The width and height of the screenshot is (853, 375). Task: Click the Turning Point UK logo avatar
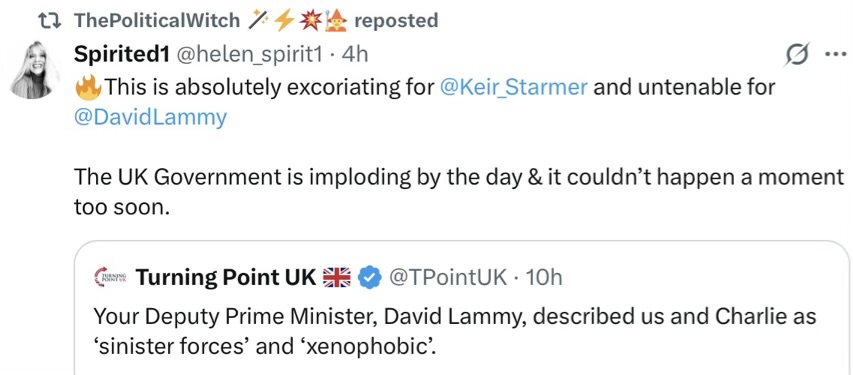coord(110,278)
